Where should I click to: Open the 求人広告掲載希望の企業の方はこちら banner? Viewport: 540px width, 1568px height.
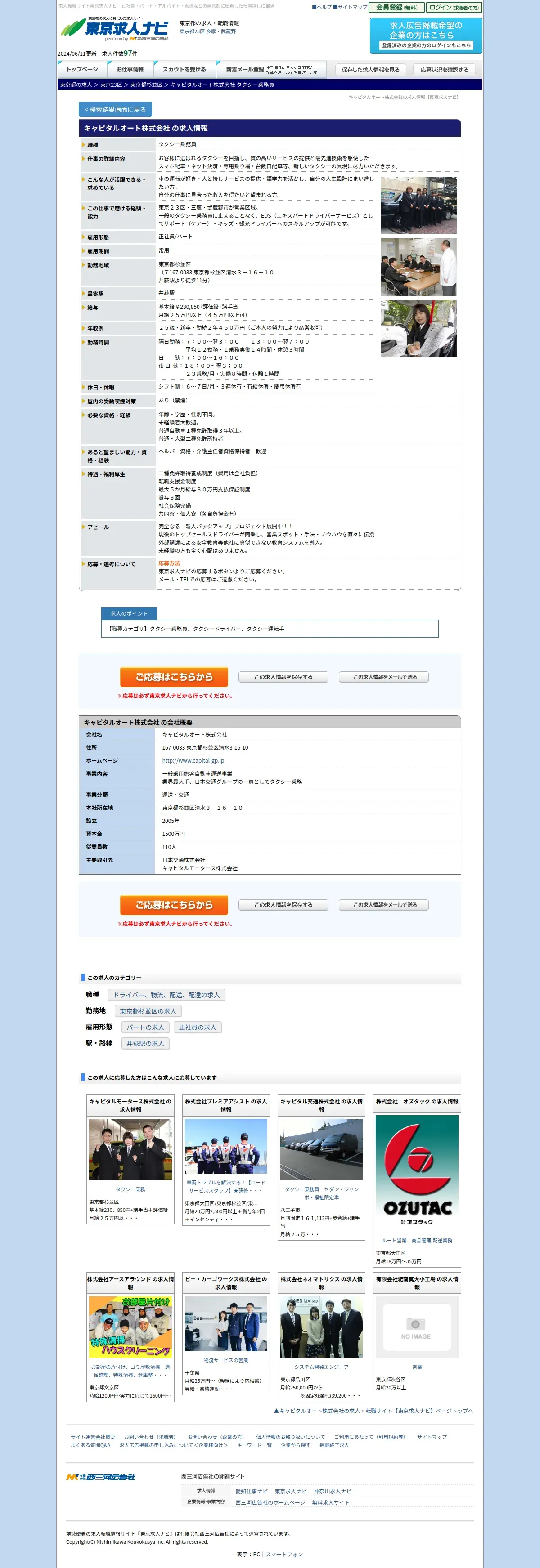[x=425, y=35]
